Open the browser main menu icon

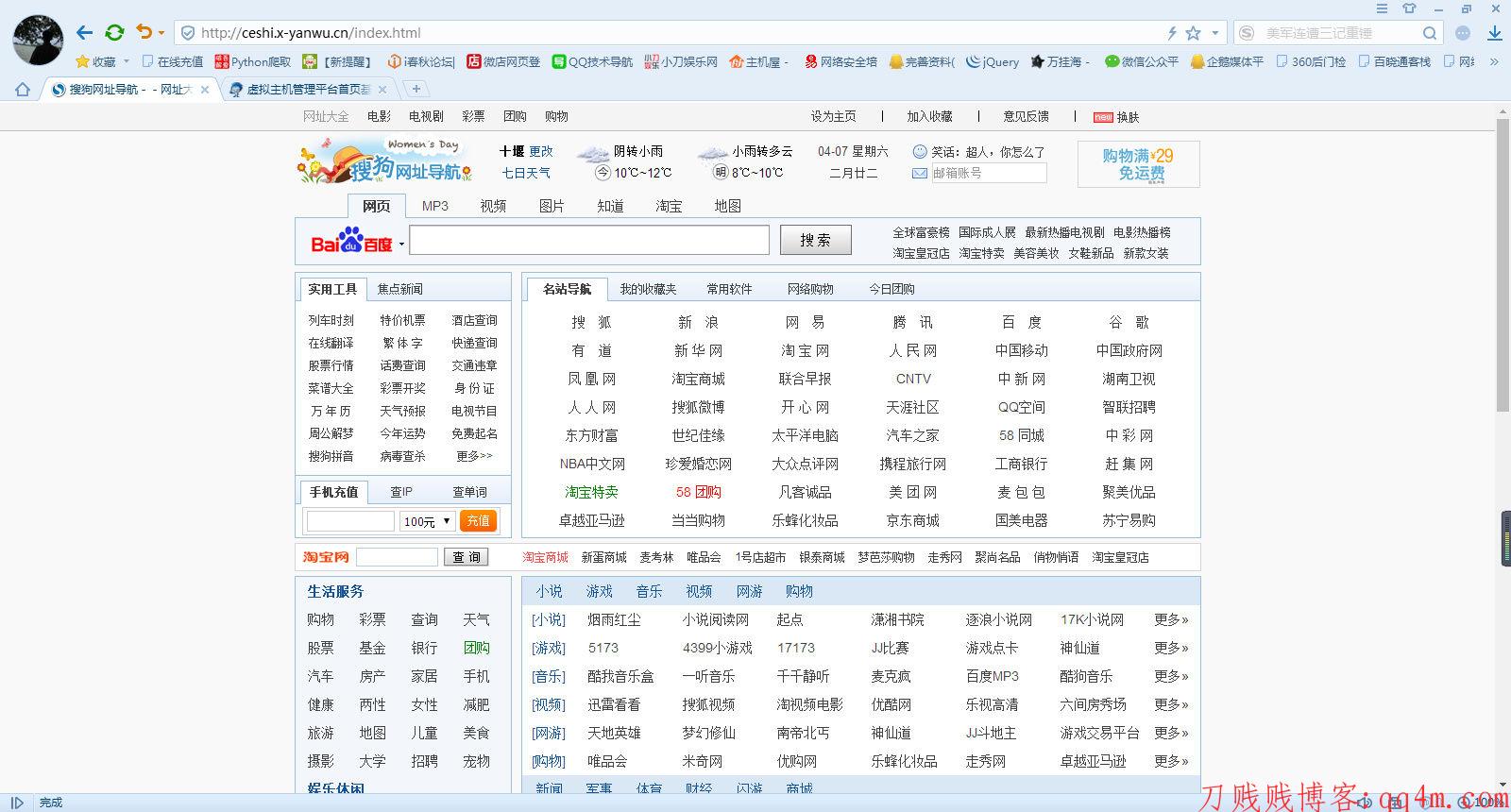pyautogui.click(x=1382, y=8)
